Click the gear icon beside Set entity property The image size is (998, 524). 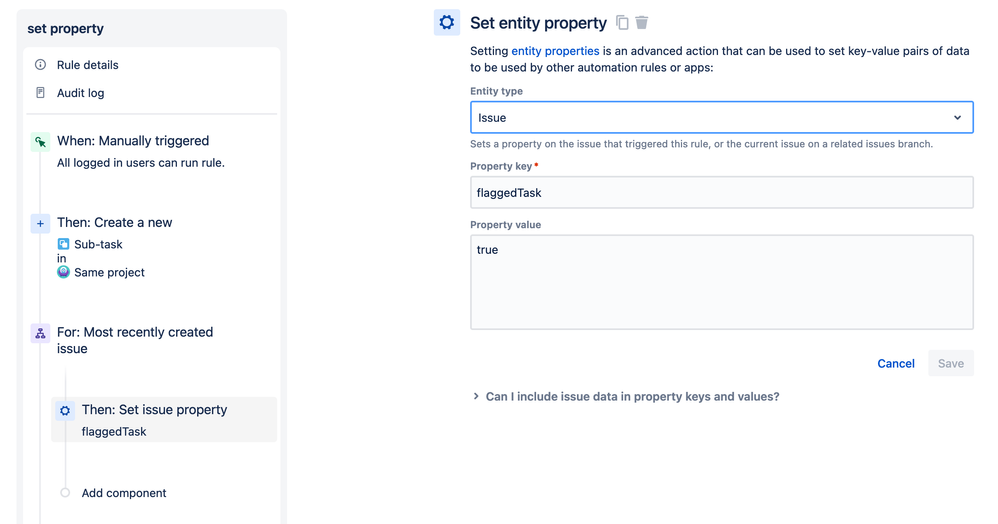point(446,23)
